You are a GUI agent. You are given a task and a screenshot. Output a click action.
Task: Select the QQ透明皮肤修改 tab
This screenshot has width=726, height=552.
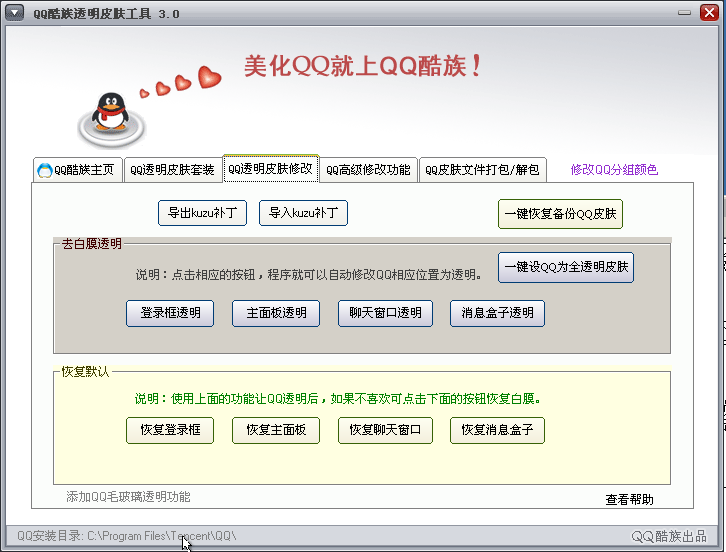pyautogui.click(x=271, y=169)
